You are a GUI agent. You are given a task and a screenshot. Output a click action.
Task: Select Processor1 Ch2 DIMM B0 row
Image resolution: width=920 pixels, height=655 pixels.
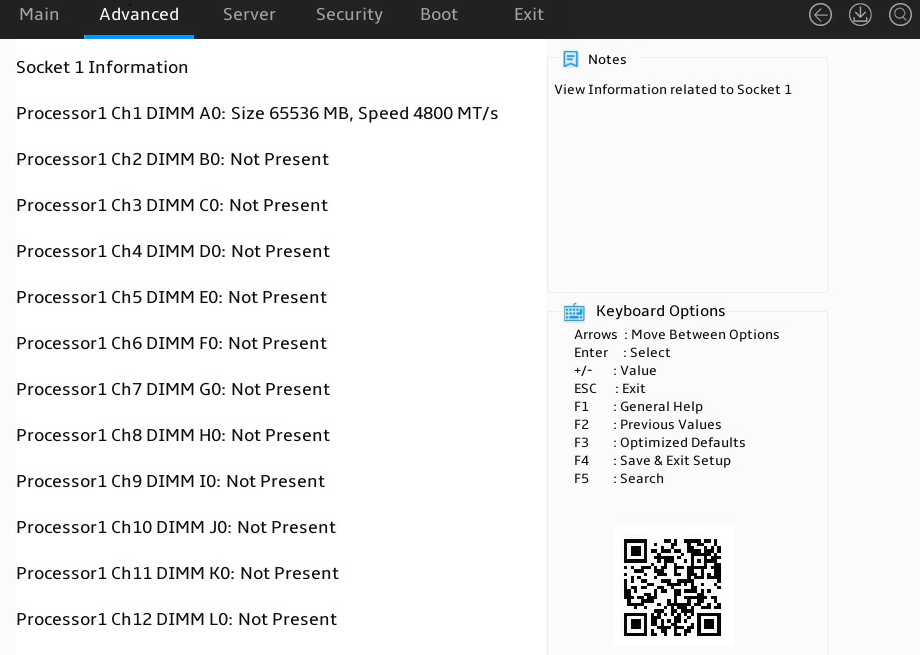pyautogui.click(x=172, y=159)
